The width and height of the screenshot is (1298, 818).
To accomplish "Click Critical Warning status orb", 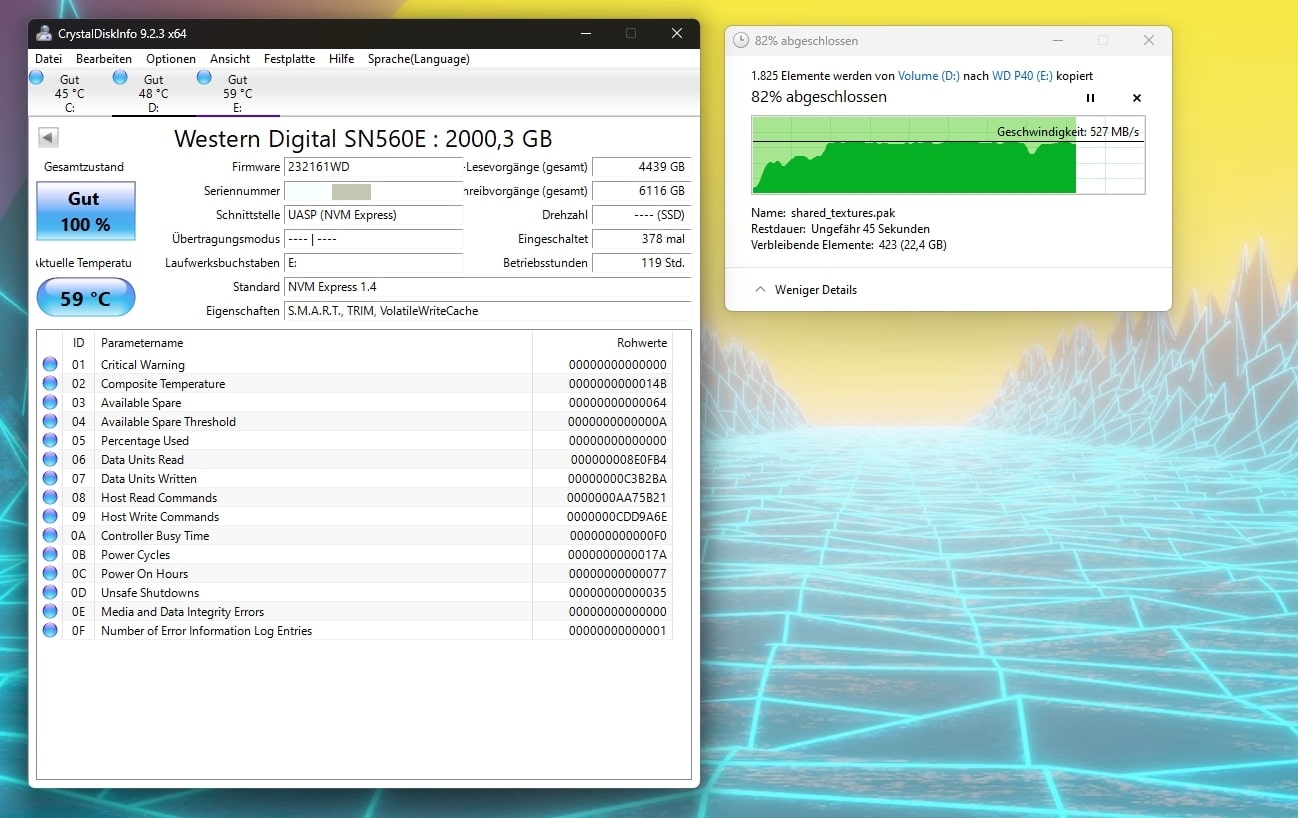I will [50, 365].
